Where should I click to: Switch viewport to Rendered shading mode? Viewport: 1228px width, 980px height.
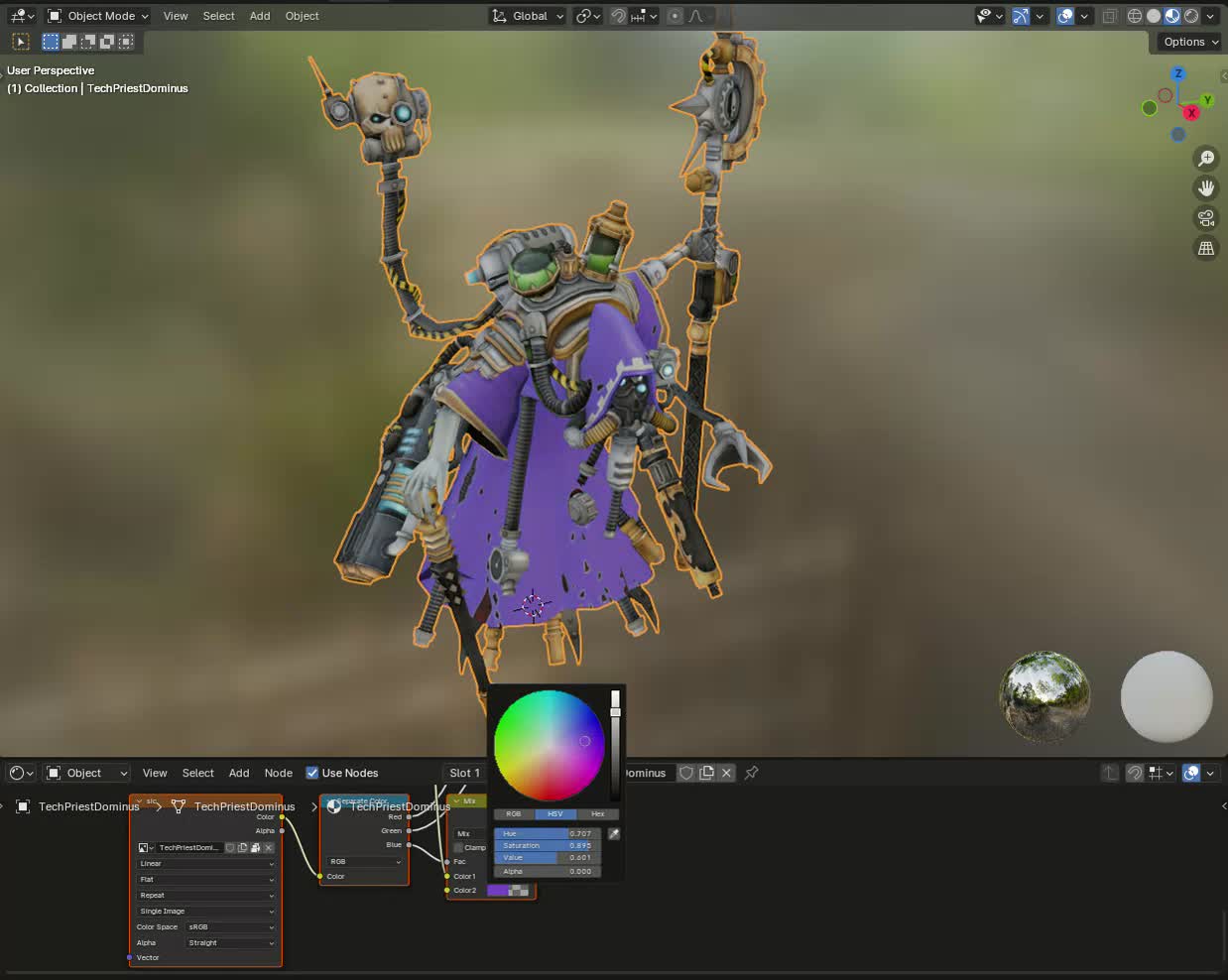pos(1190,16)
